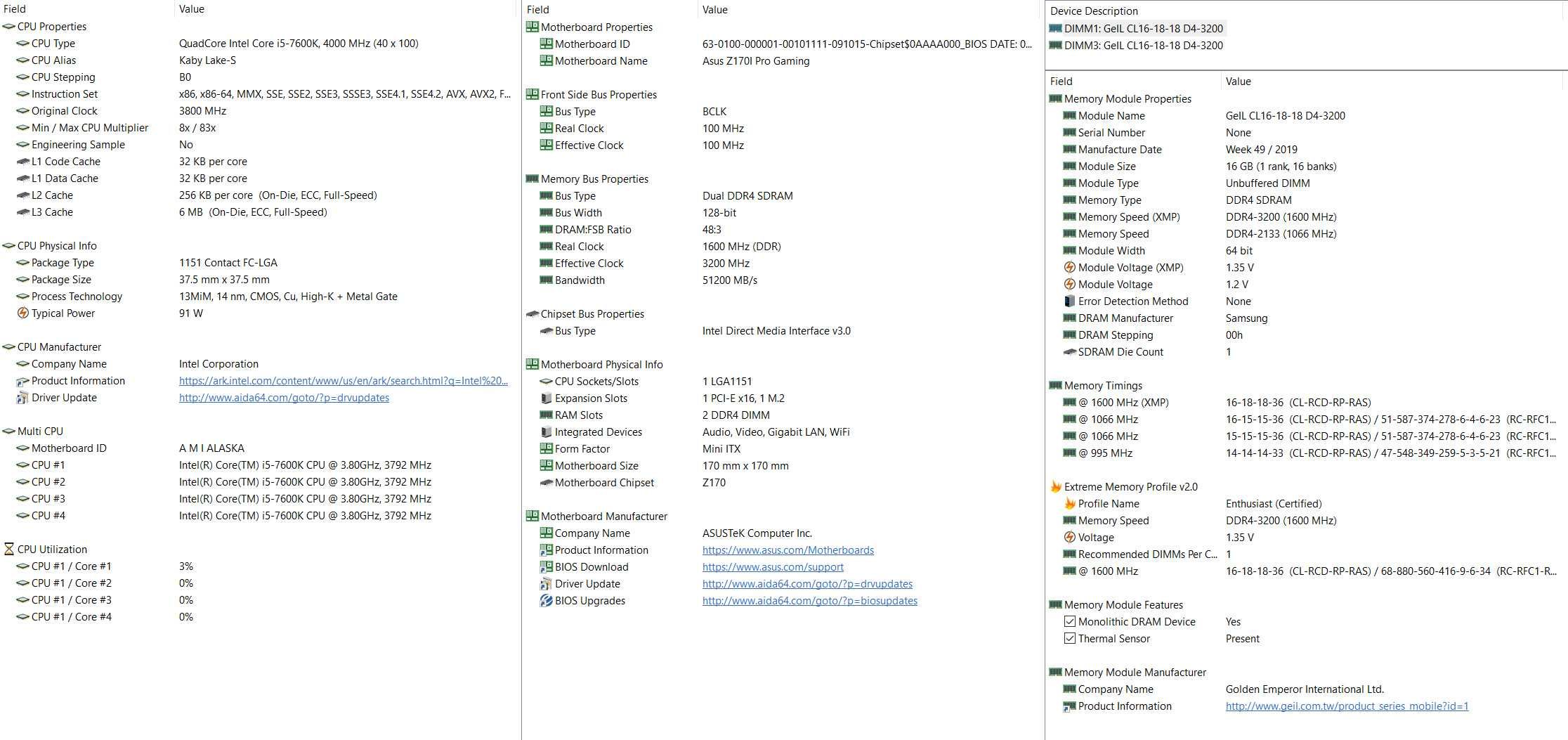Click the Integrated Devices icon

(546, 432)
